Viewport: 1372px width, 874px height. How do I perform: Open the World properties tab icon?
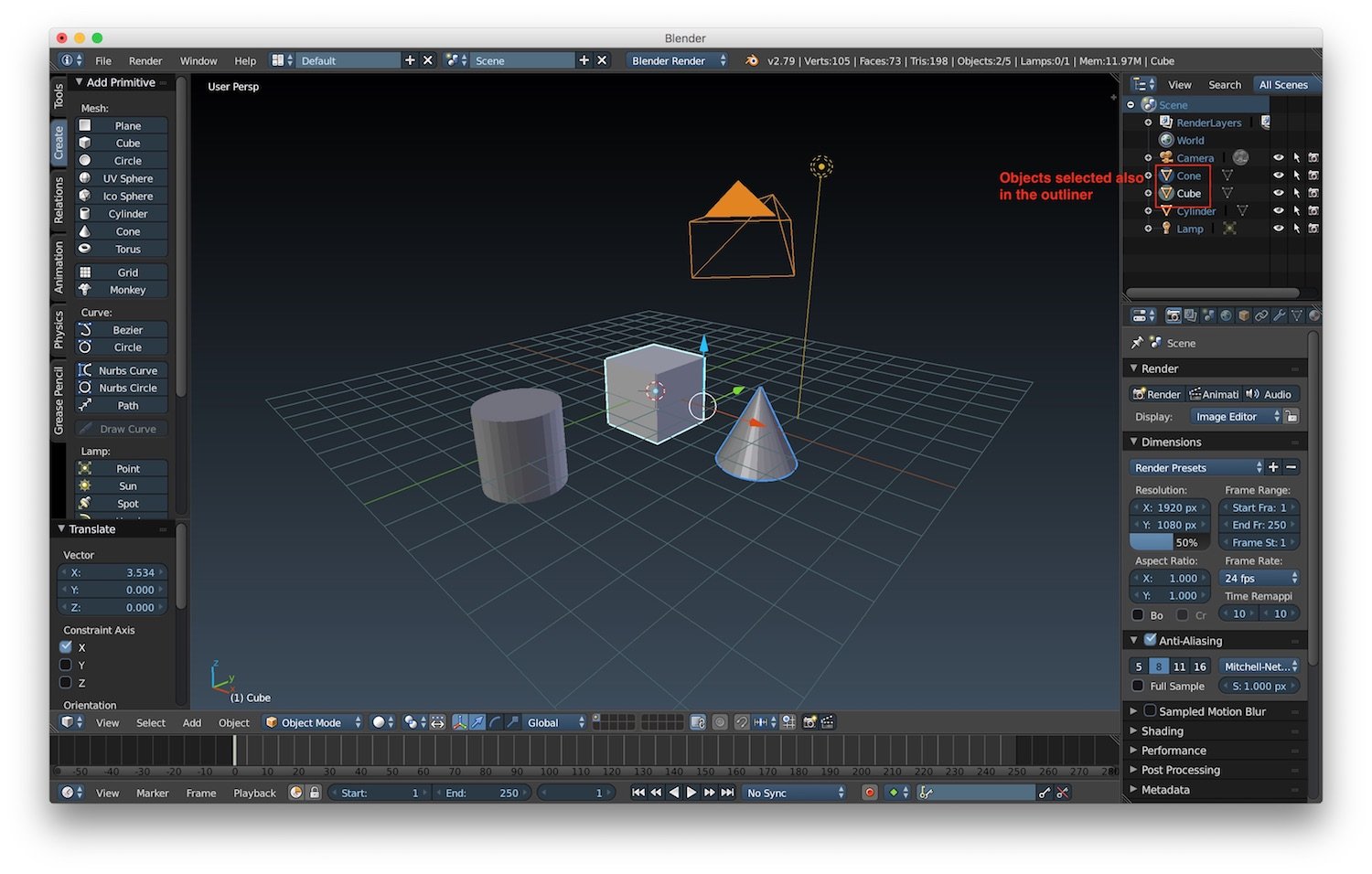1226,315
